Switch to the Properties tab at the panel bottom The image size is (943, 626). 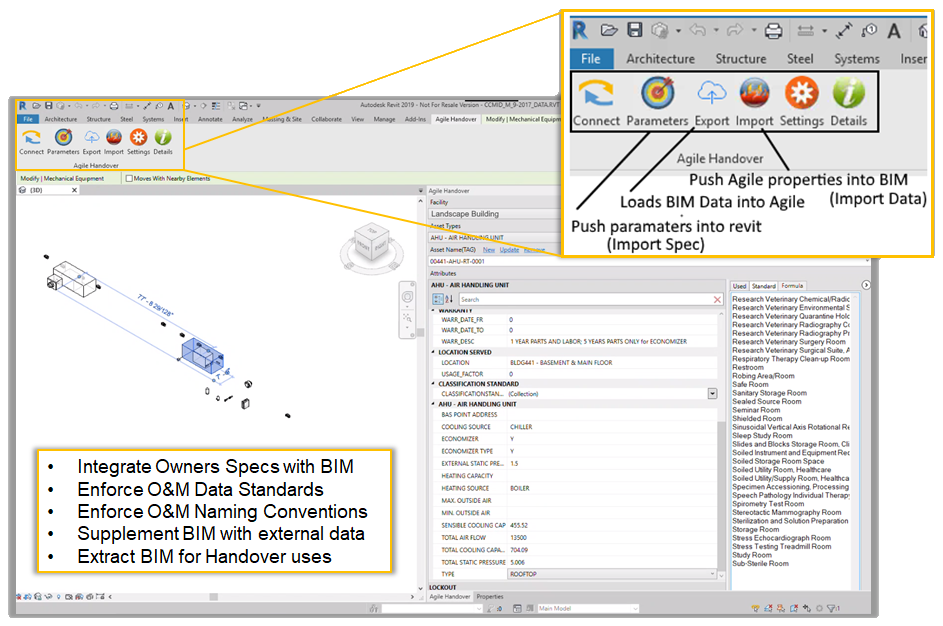[x=490, y=597]
